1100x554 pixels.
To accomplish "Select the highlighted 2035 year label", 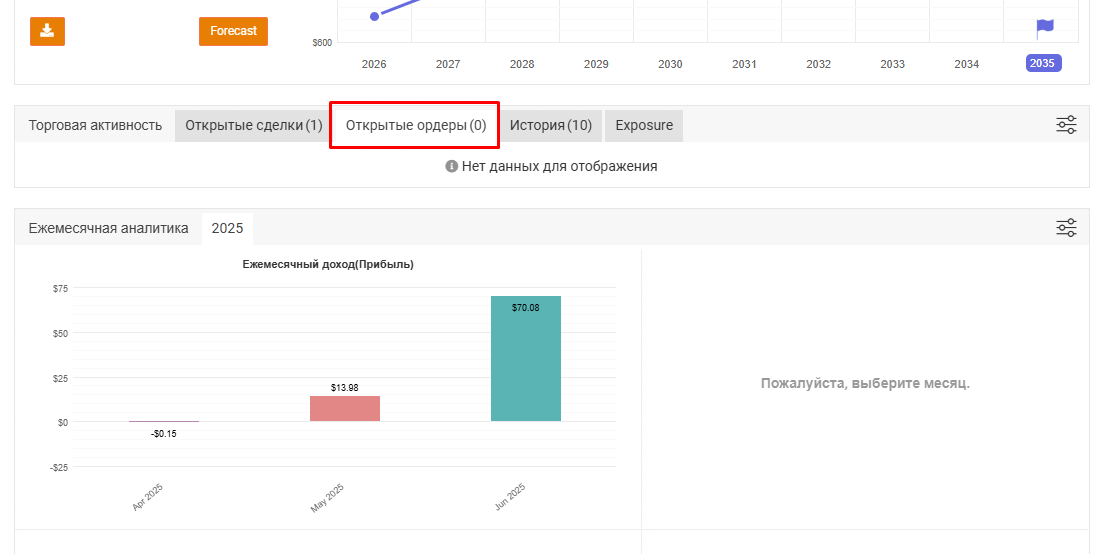I will 1042,63.
